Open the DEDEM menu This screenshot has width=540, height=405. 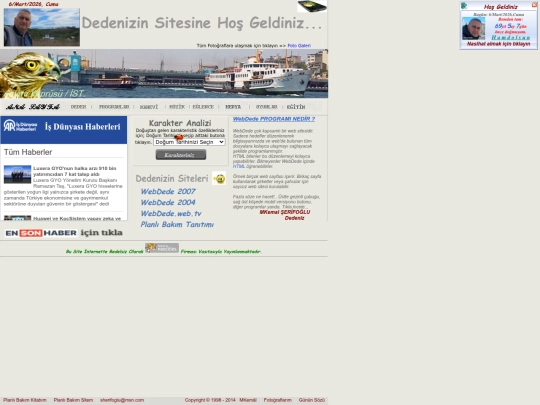tap(79, 107)
